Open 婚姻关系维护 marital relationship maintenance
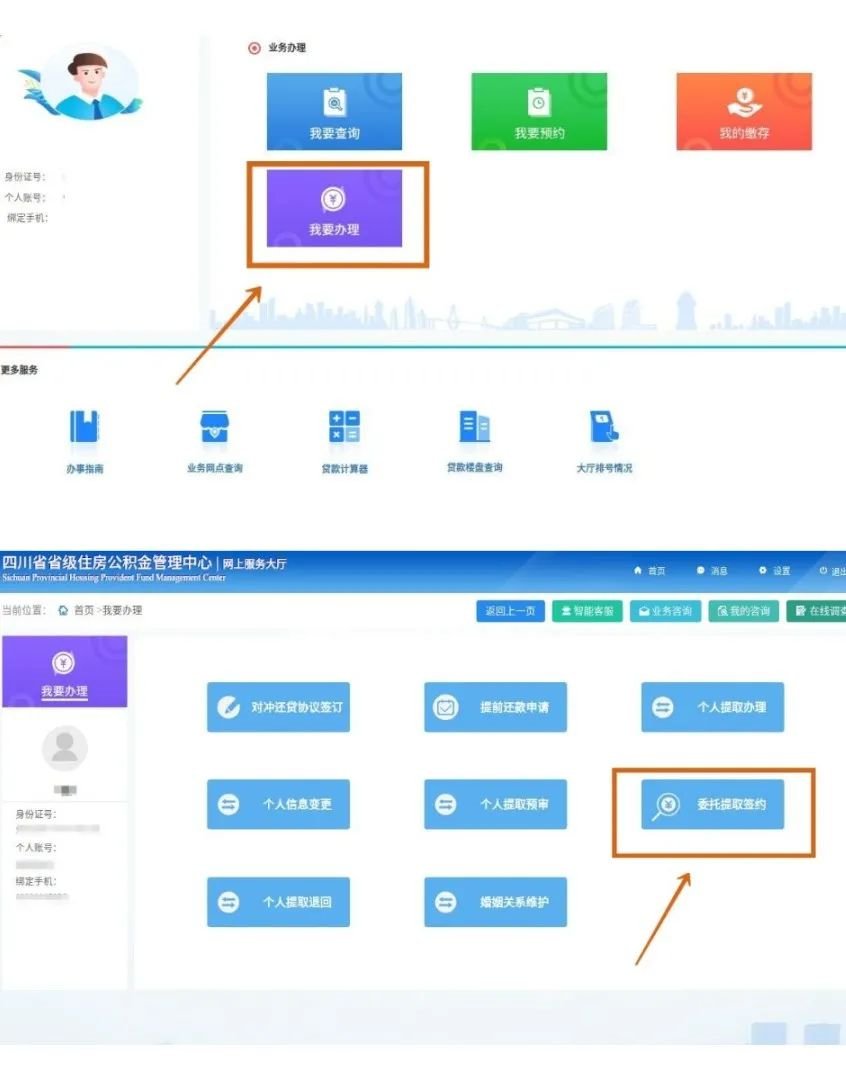This screenshot has height=1080, width=846. coord(496,902)
